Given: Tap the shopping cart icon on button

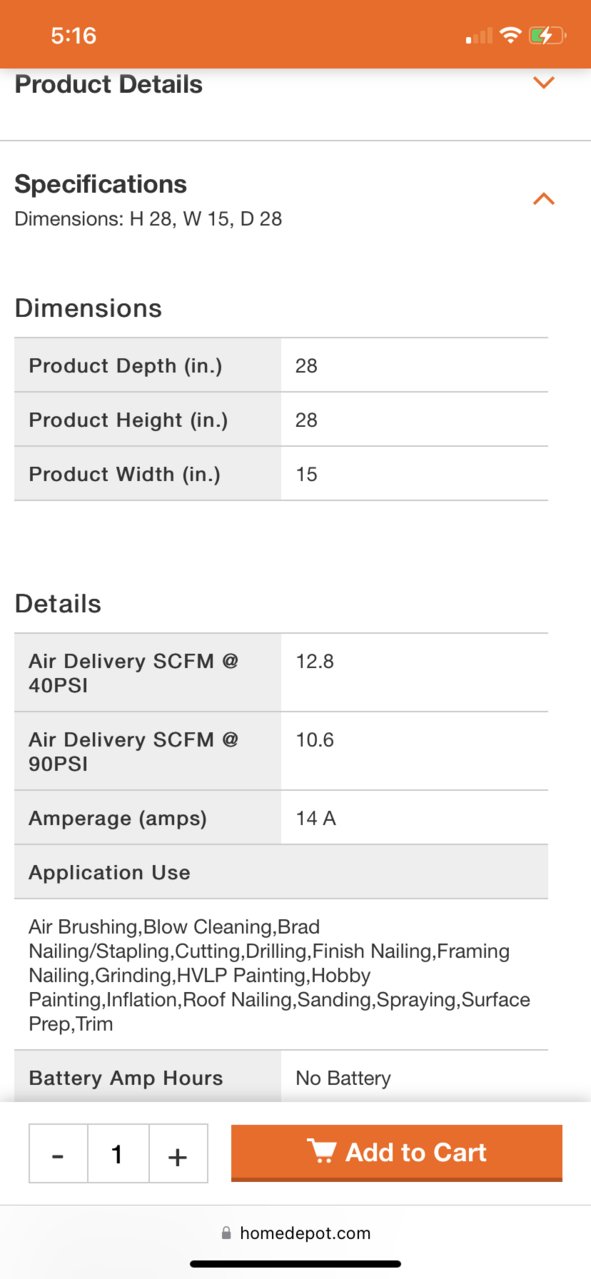Looking at the screenshot, I should [321, 1151].
